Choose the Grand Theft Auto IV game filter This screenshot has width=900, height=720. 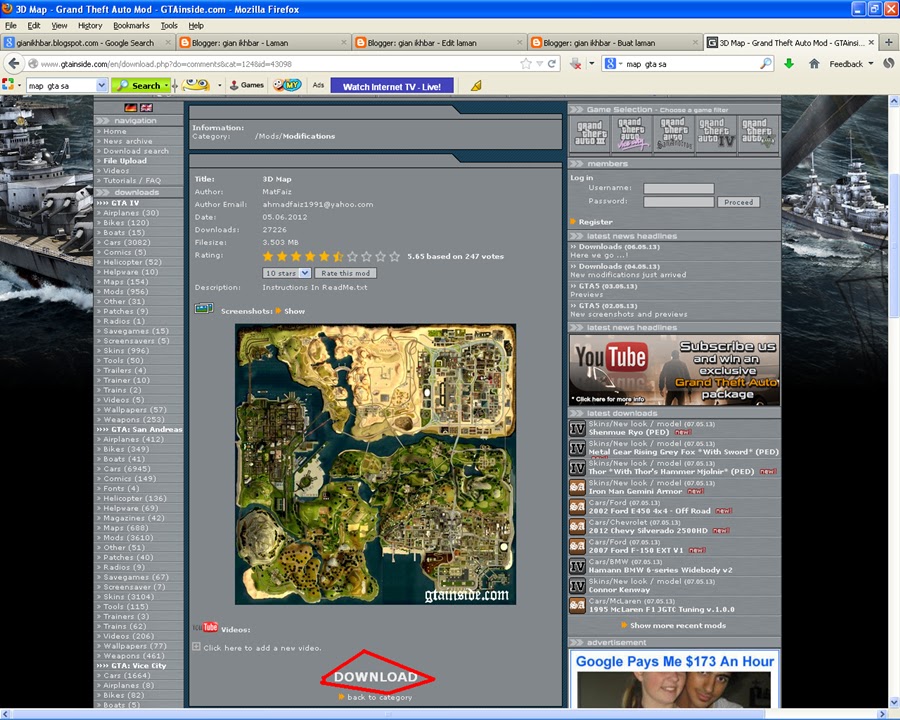click(x=716, y=134)
